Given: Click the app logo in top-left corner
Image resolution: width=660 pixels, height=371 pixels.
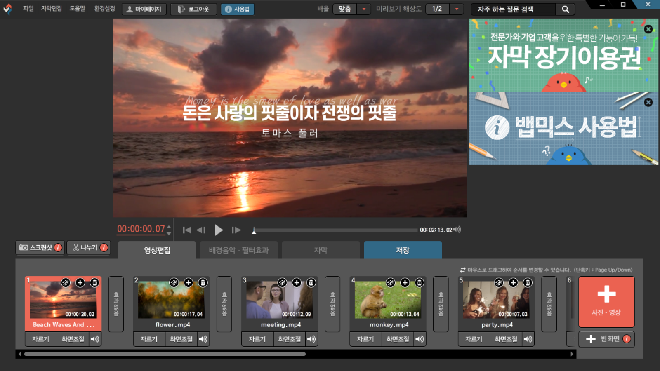Looking at the screenshot, I should 8,9.
